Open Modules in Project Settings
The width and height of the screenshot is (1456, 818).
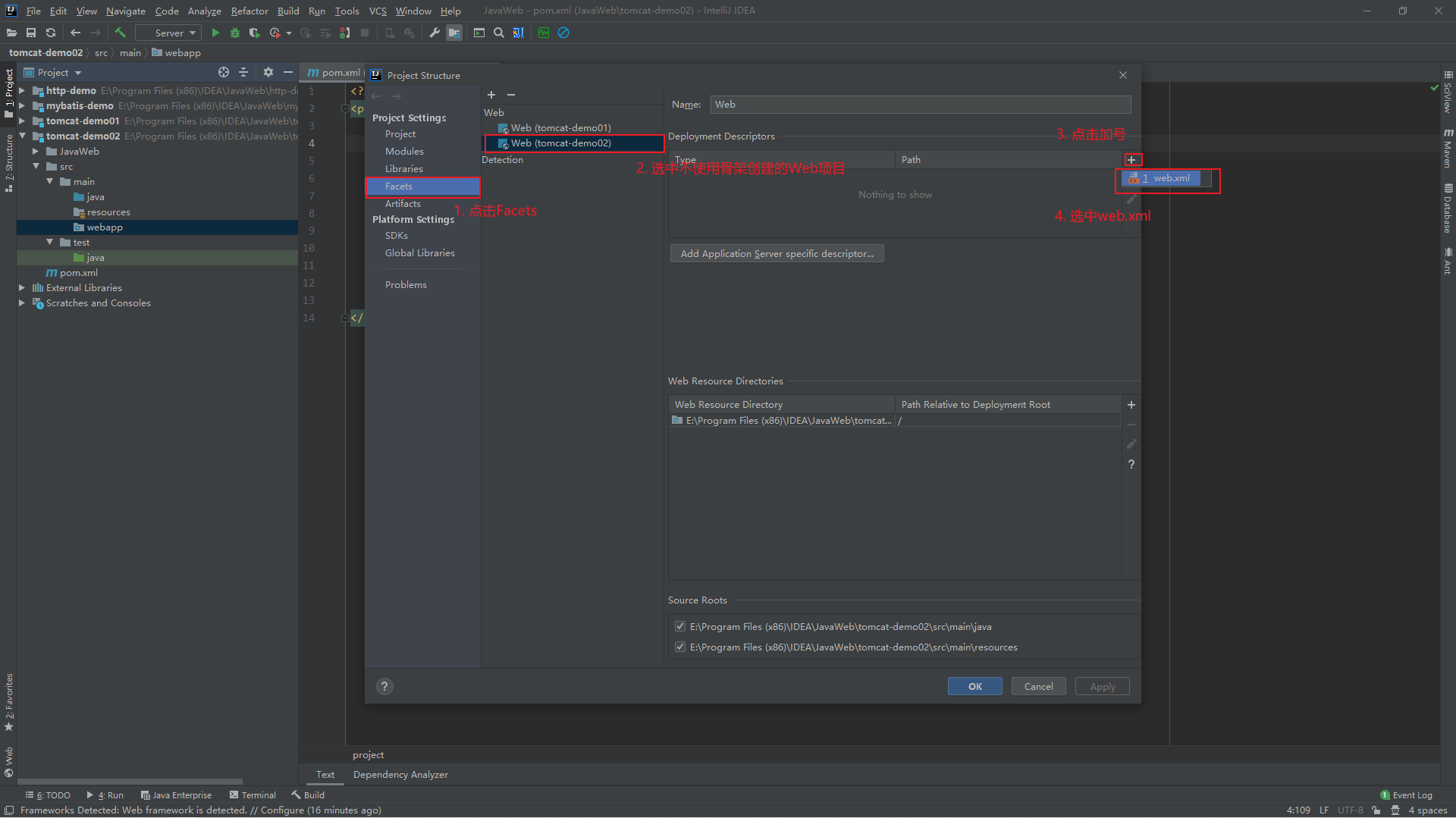point(404,152)
